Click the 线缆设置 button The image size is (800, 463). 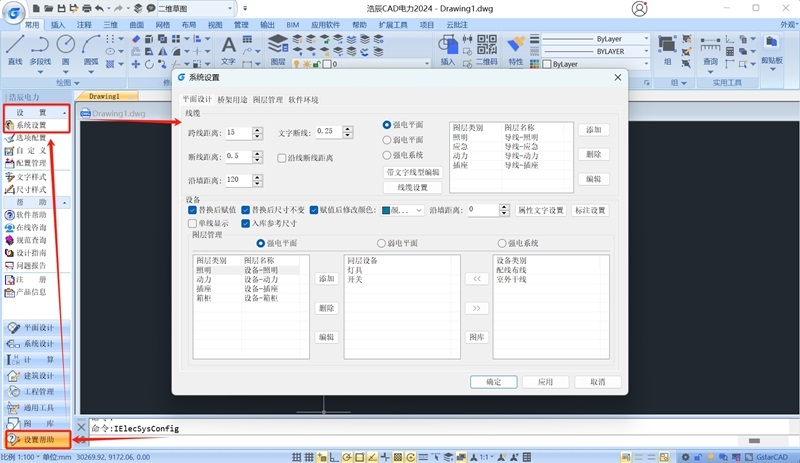412,188
